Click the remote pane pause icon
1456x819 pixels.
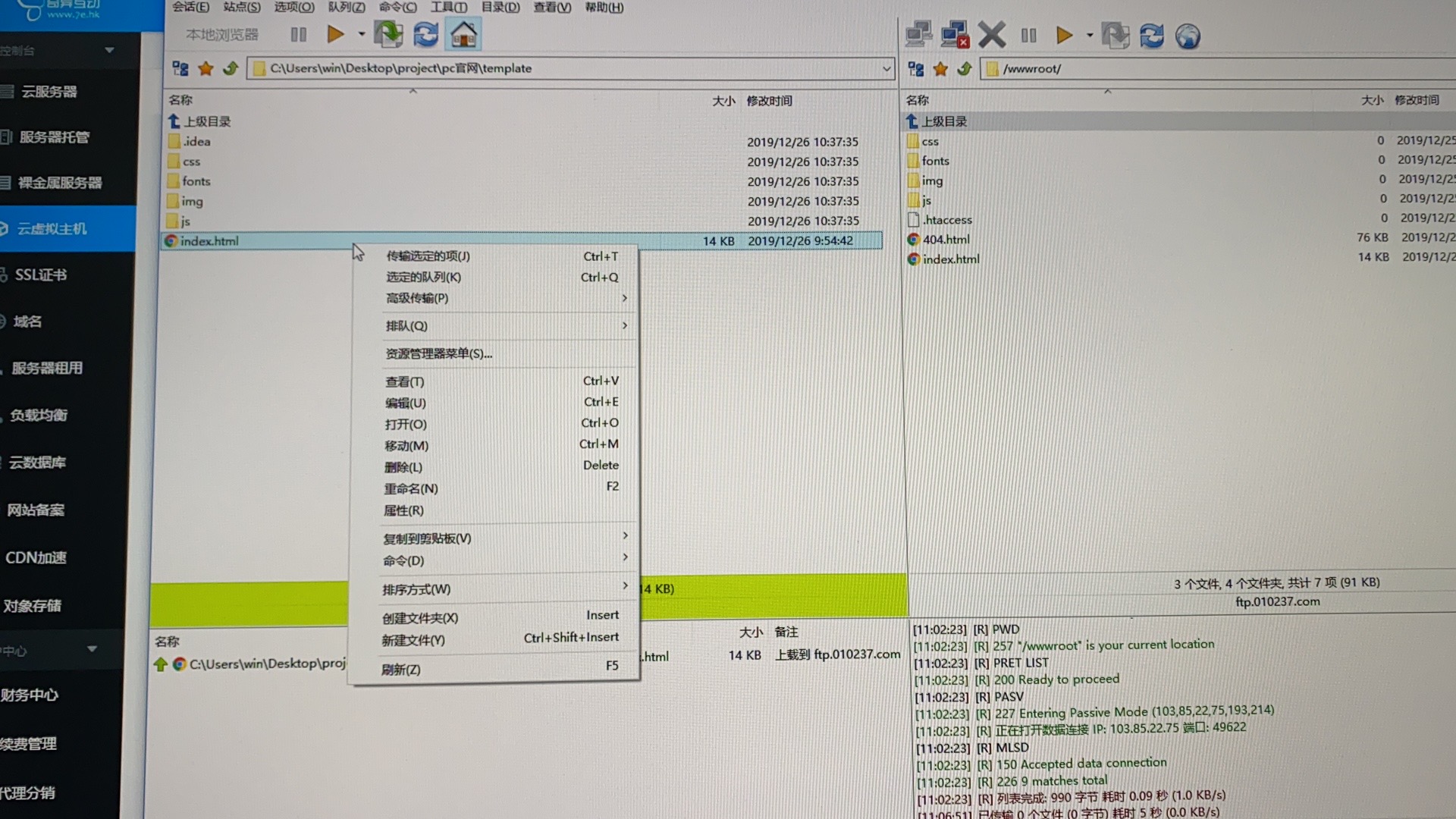tap(1028, 36)
